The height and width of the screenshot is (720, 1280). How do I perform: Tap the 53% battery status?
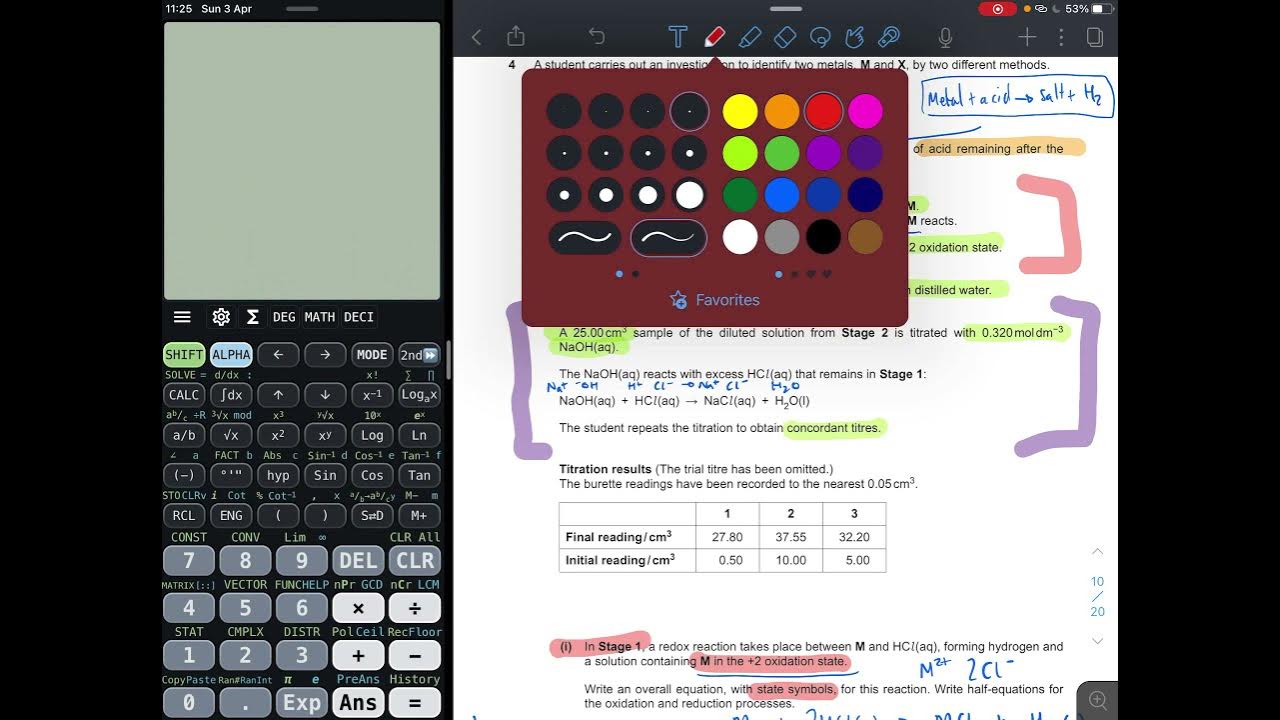(1089, 9)
